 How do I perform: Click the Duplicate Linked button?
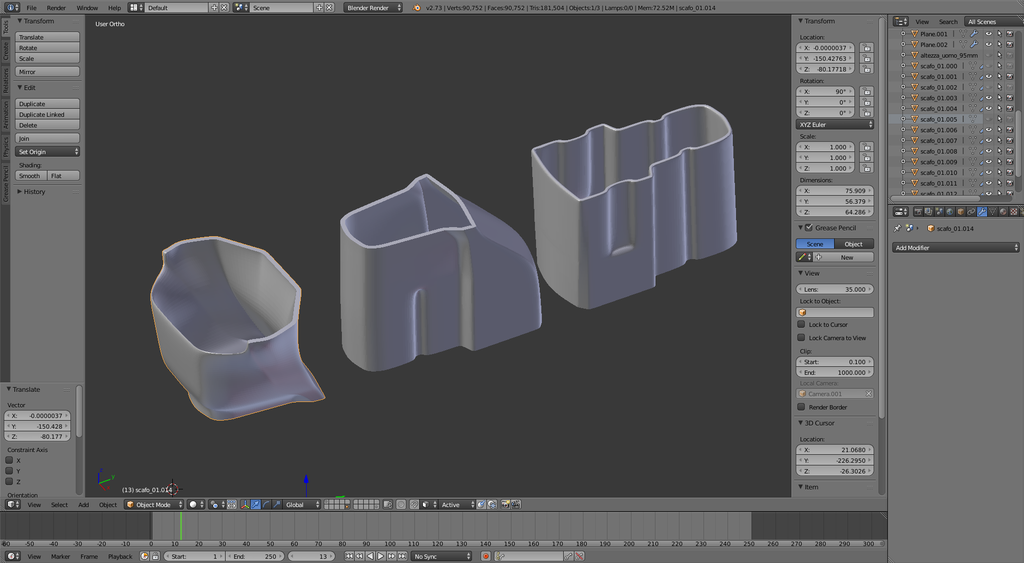(48, 114)
